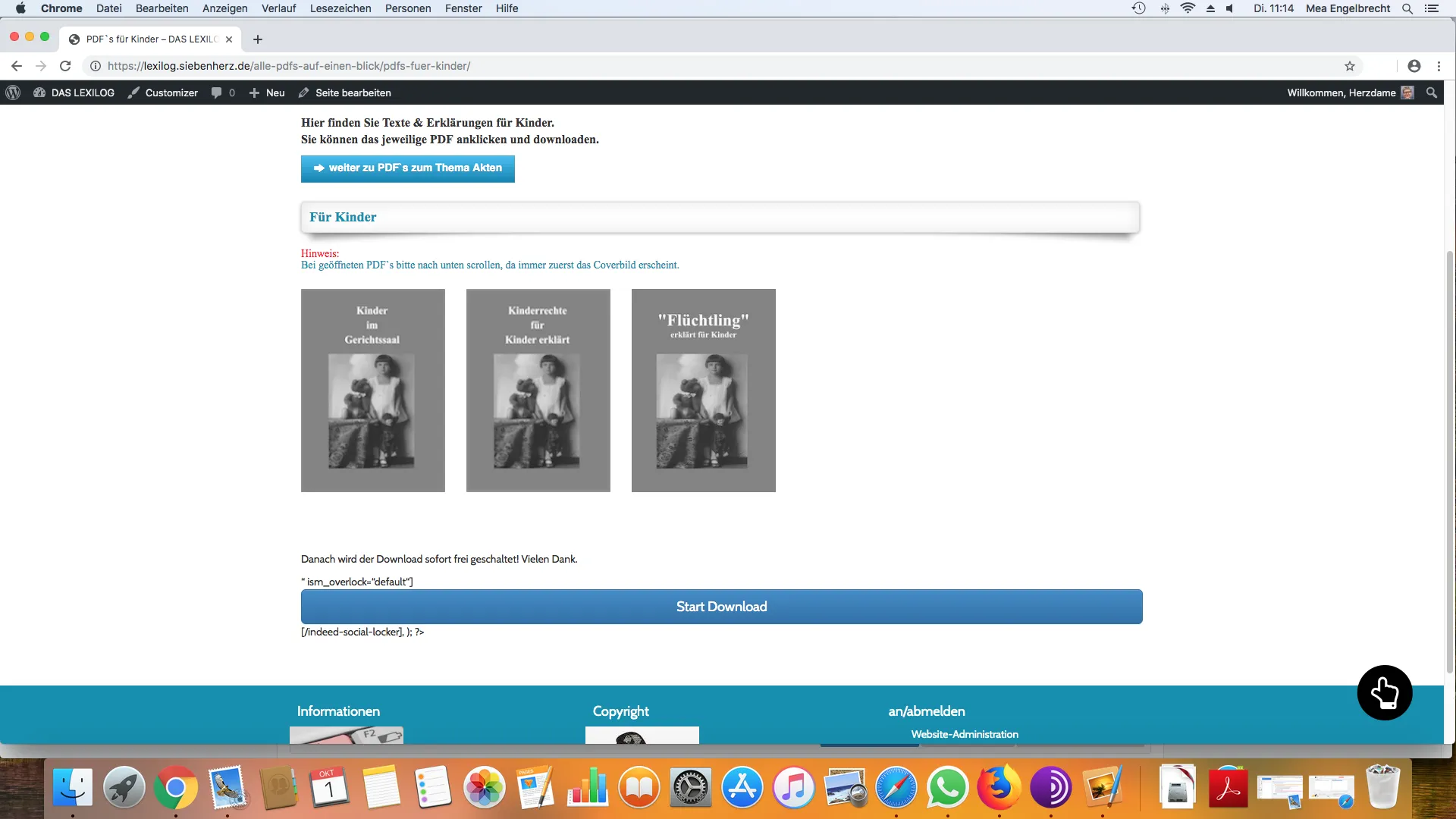Click the browser back arrow
The width and height of the screenshot is (1456, 819).
17,66
